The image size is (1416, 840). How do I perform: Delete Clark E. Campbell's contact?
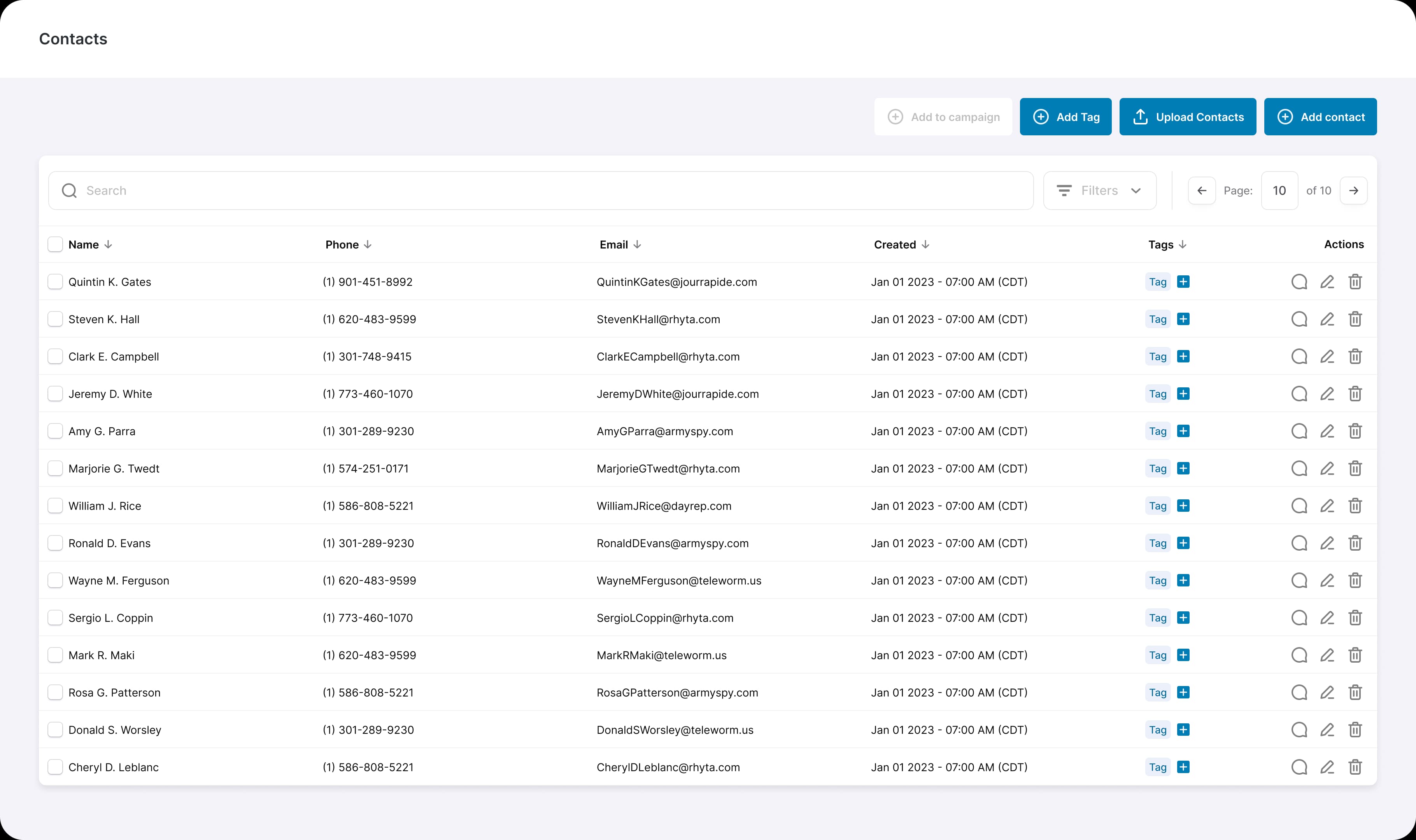(x=1355, y=357)
